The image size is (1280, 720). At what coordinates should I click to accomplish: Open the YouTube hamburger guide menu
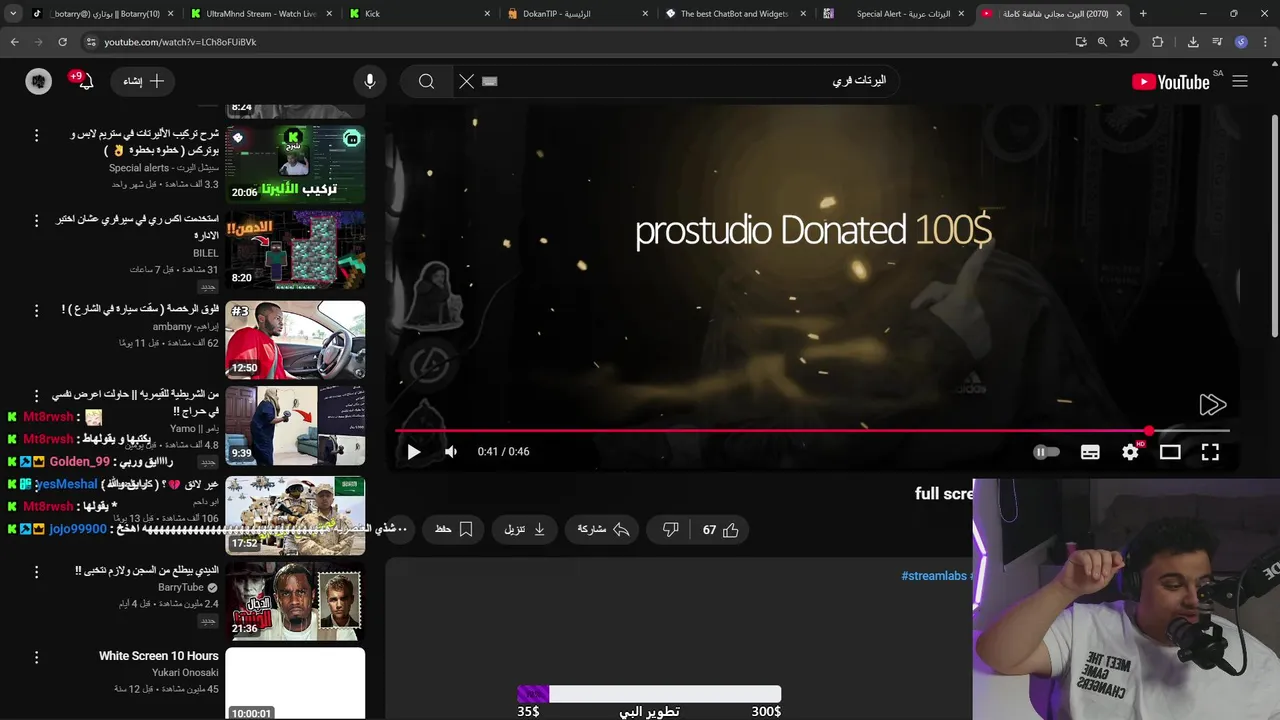click(1240, 81)
